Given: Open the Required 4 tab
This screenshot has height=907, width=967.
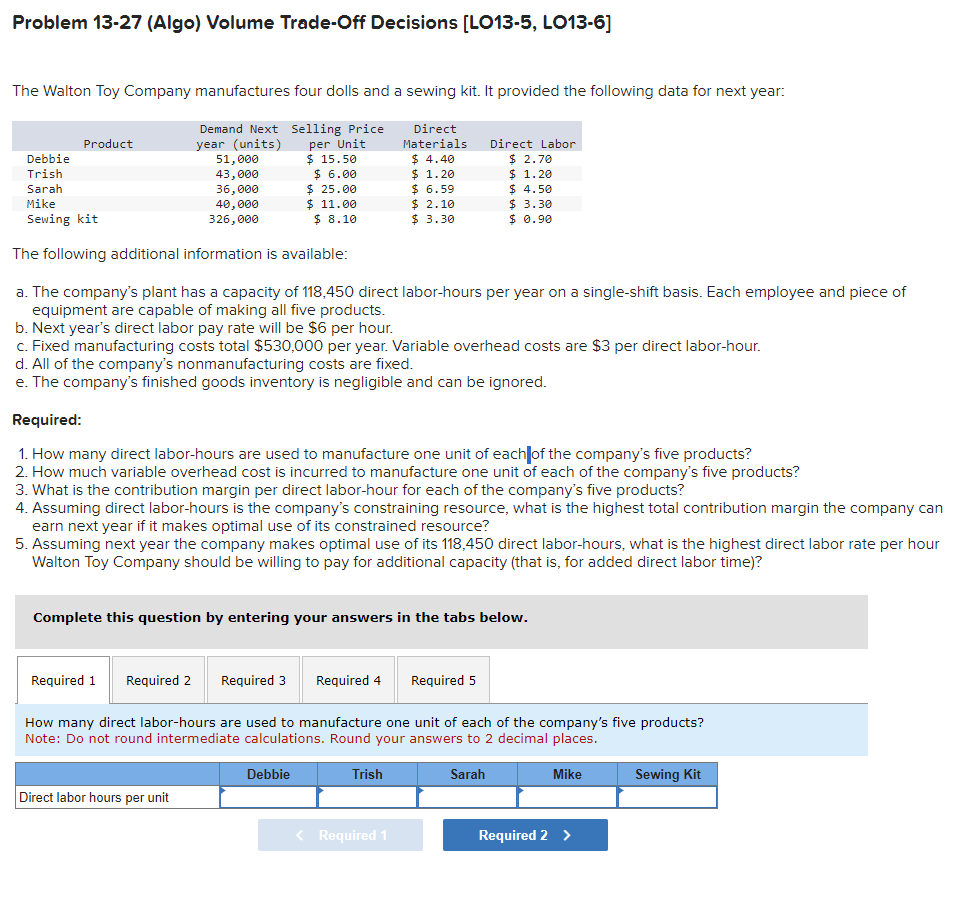Looking at the screenshot, I should (348, 680).
